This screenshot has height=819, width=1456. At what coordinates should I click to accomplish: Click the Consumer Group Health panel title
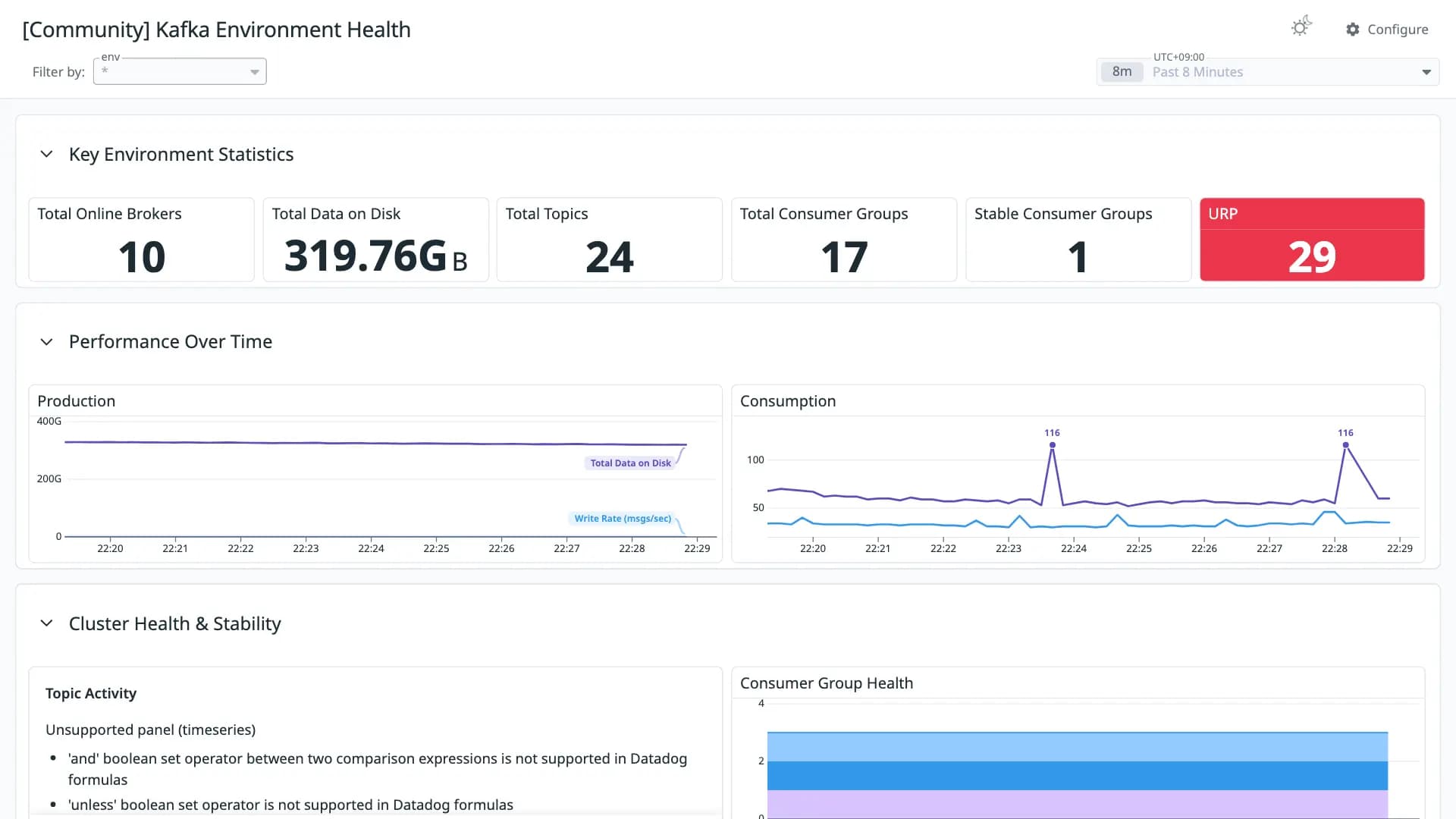point(827,683)
